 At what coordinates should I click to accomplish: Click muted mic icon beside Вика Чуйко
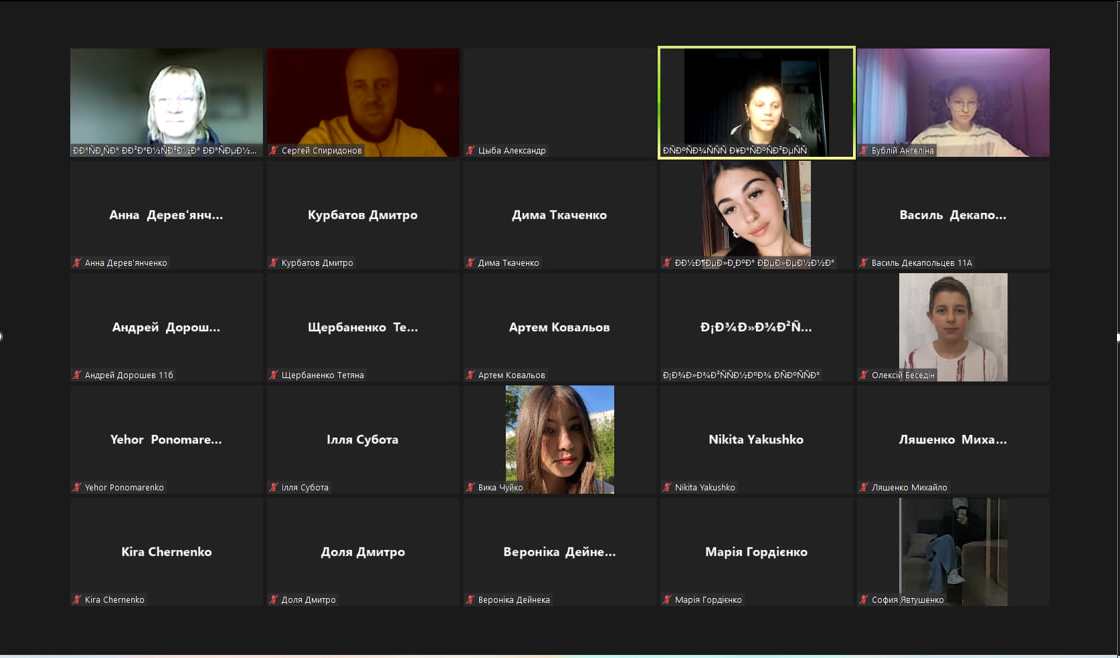tap(470, 487)
